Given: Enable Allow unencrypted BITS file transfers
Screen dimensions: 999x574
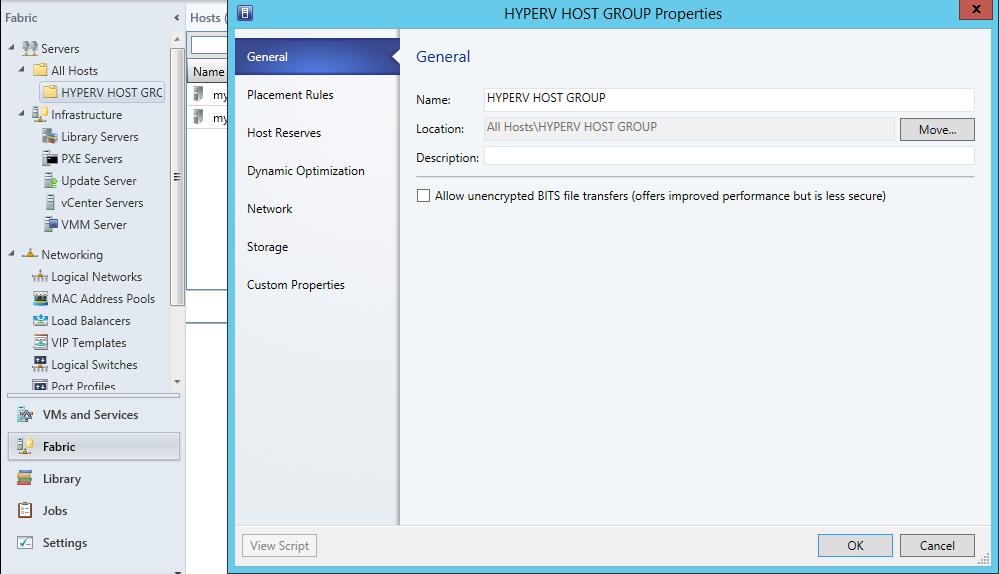Looking at the screenshot, I should click(423, 196).
